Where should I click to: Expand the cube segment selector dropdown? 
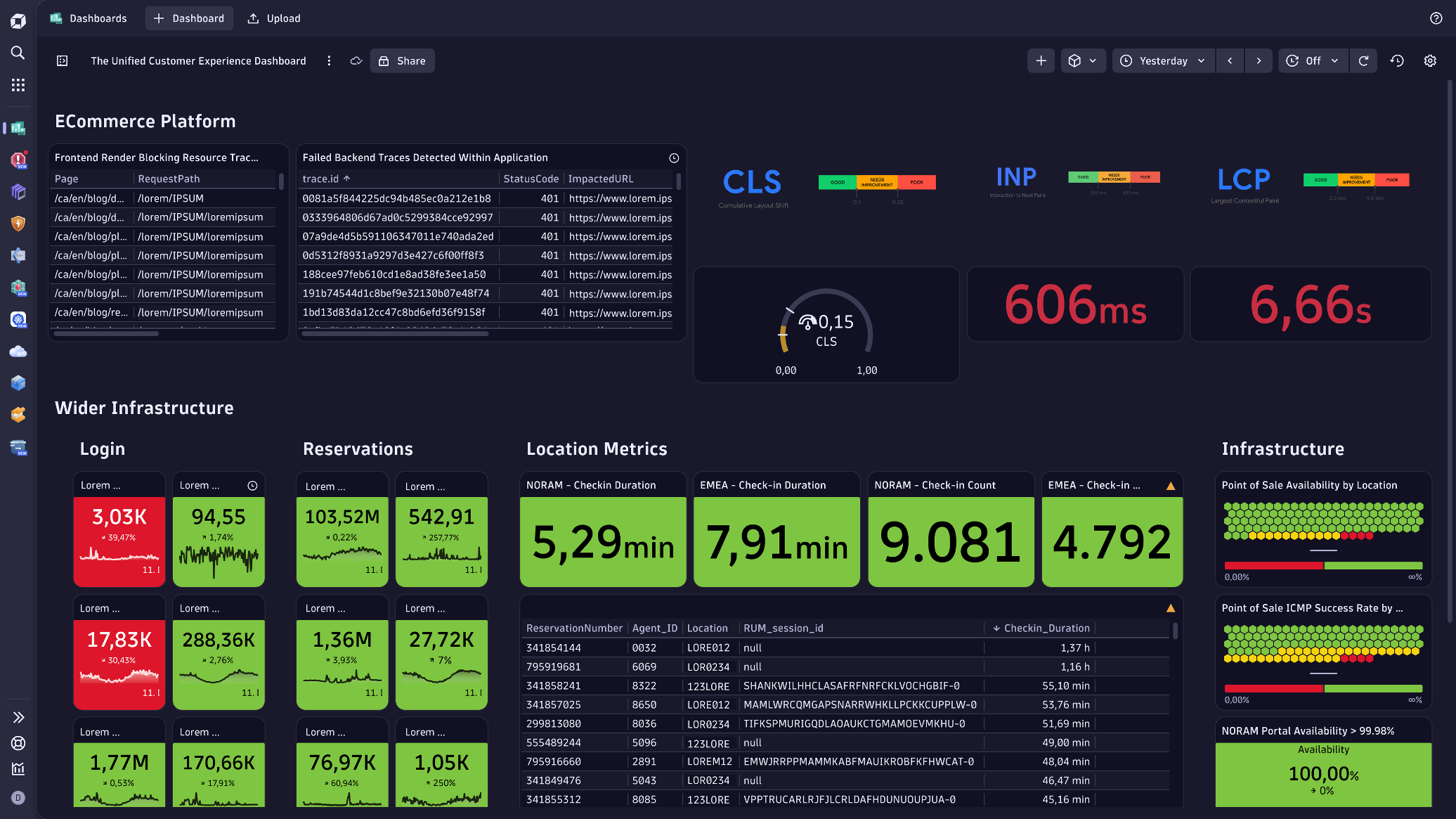coord(1083,61)
